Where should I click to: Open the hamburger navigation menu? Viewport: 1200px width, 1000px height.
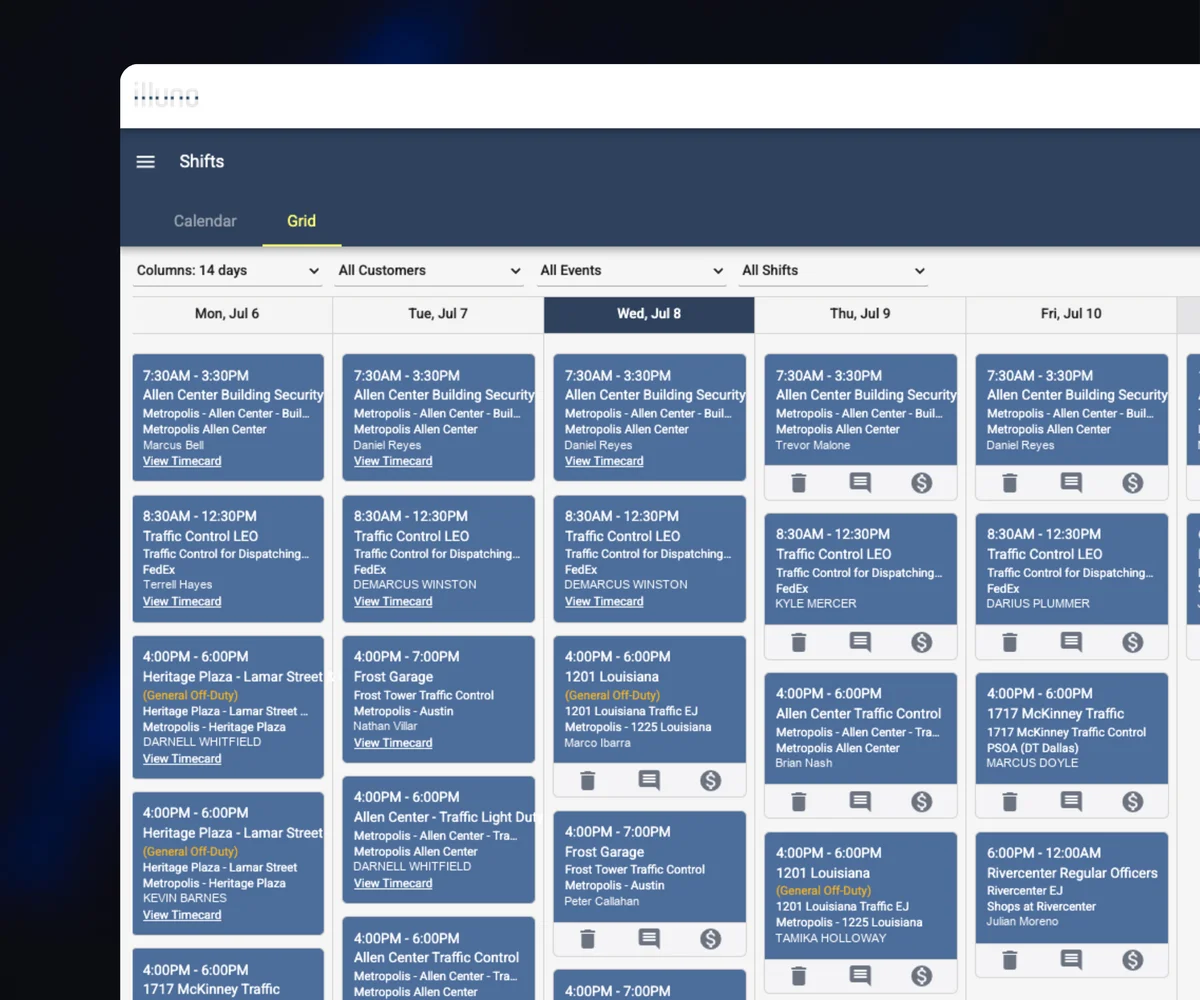click(146, 162)
